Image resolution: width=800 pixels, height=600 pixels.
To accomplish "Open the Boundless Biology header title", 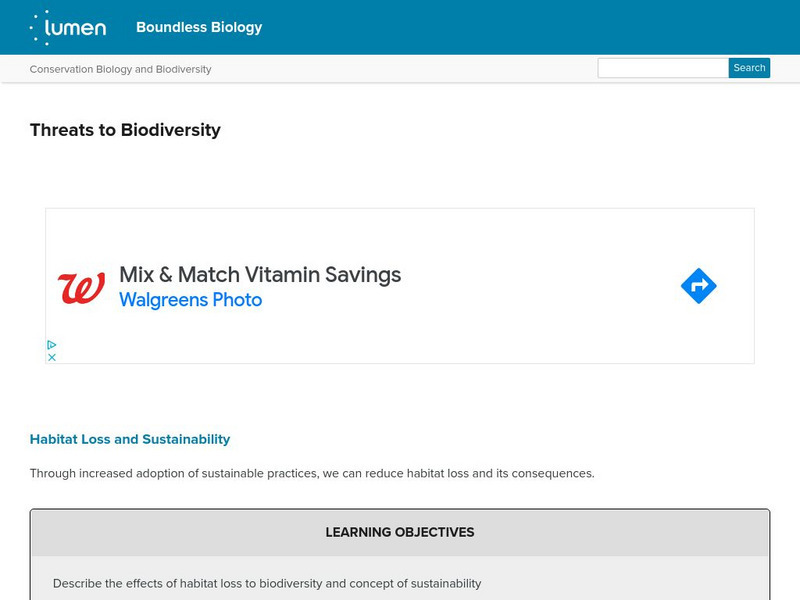I will [x=199, y=27].
